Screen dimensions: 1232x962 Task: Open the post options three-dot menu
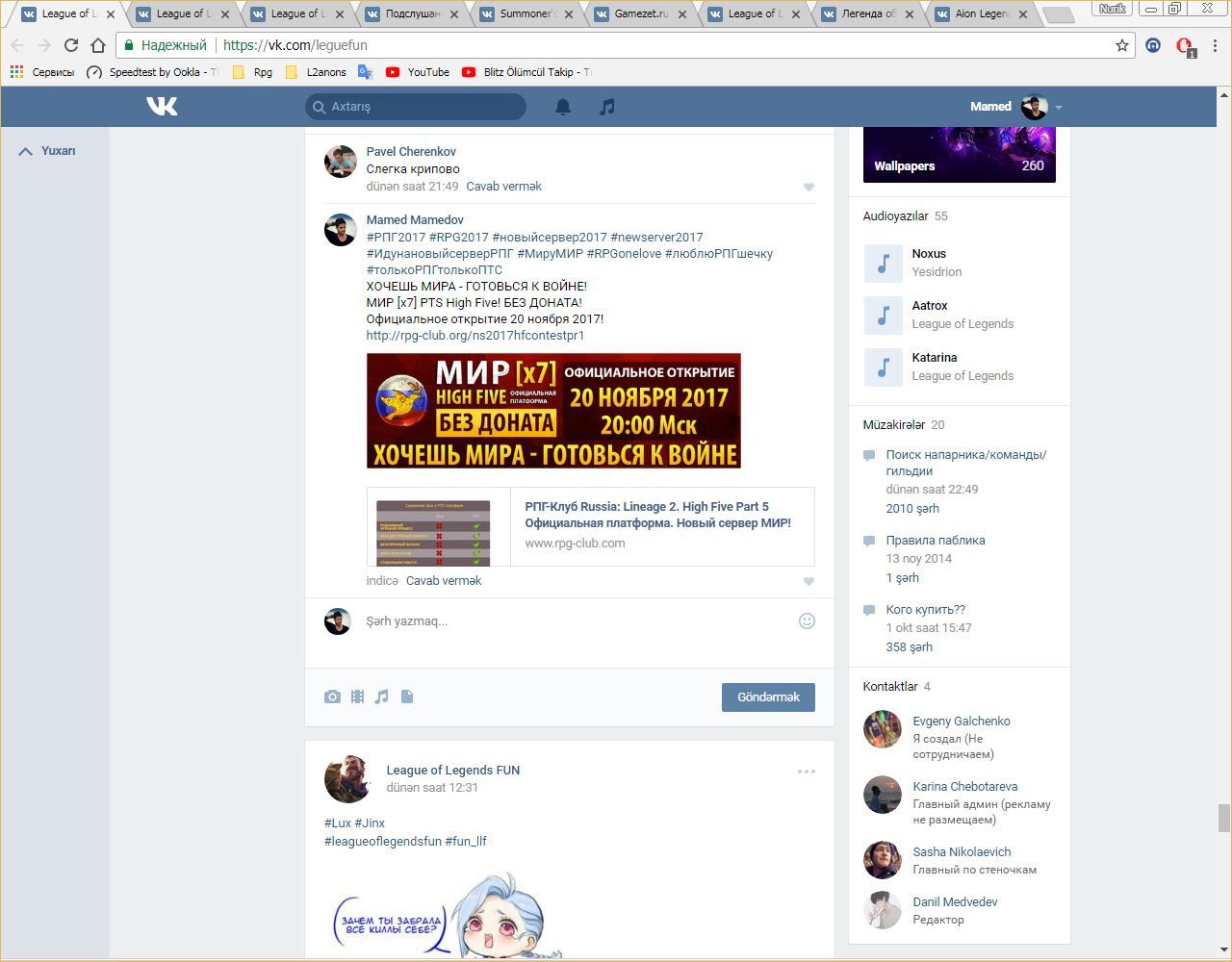pos(807,771)
